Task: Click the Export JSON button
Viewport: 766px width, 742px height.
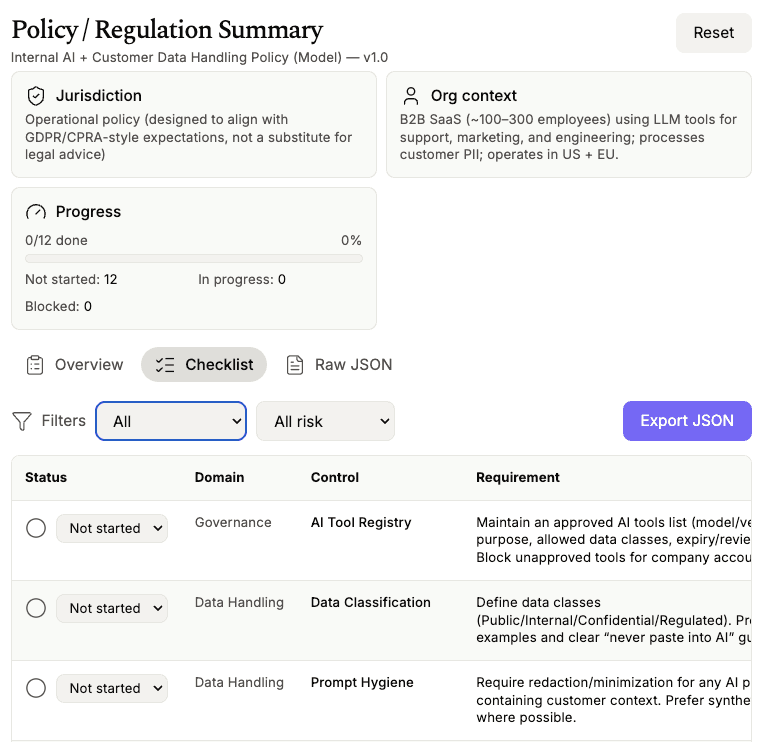Action: coord(687,421)
